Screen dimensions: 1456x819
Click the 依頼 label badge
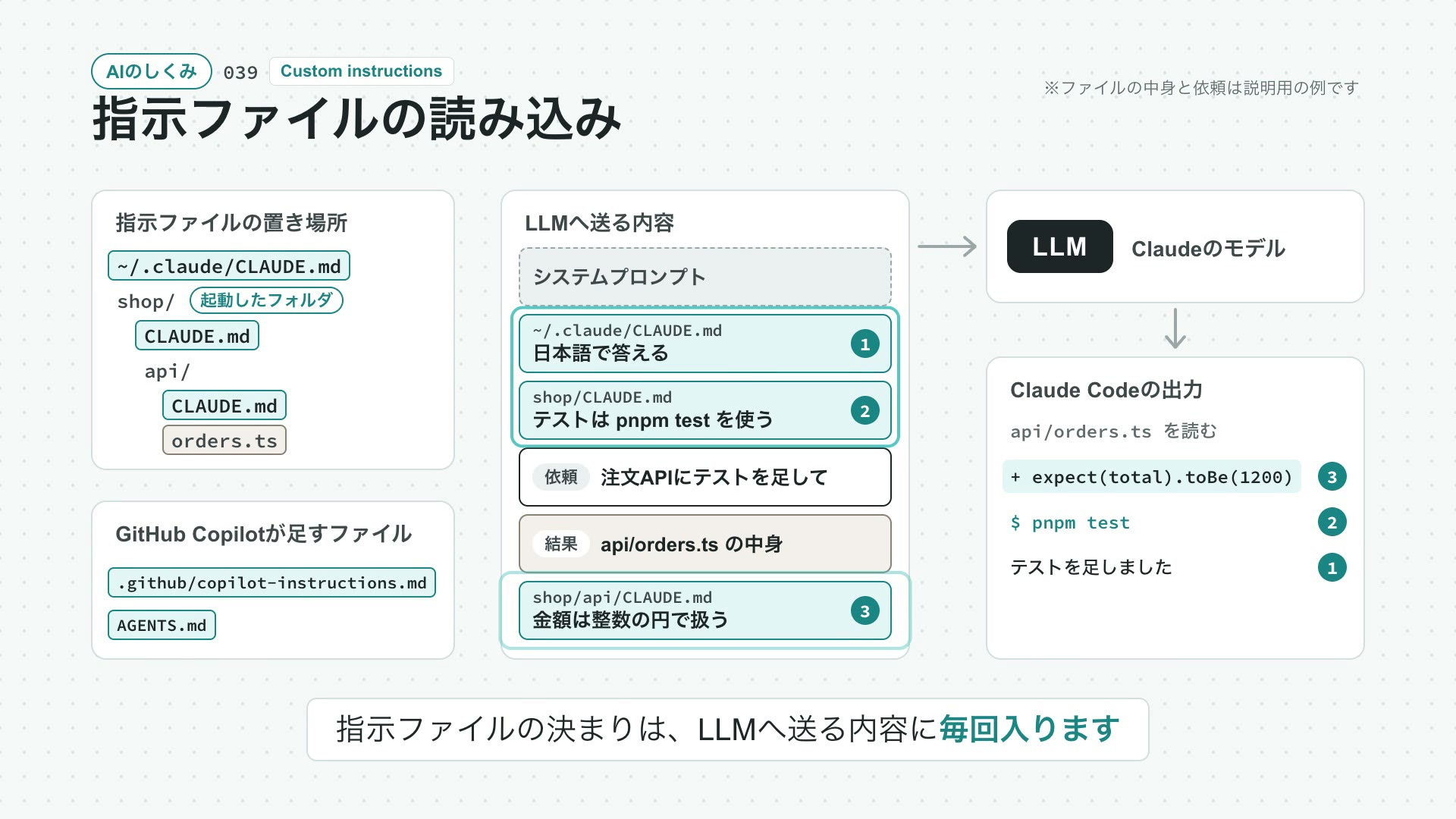click(x=561, y=477)
